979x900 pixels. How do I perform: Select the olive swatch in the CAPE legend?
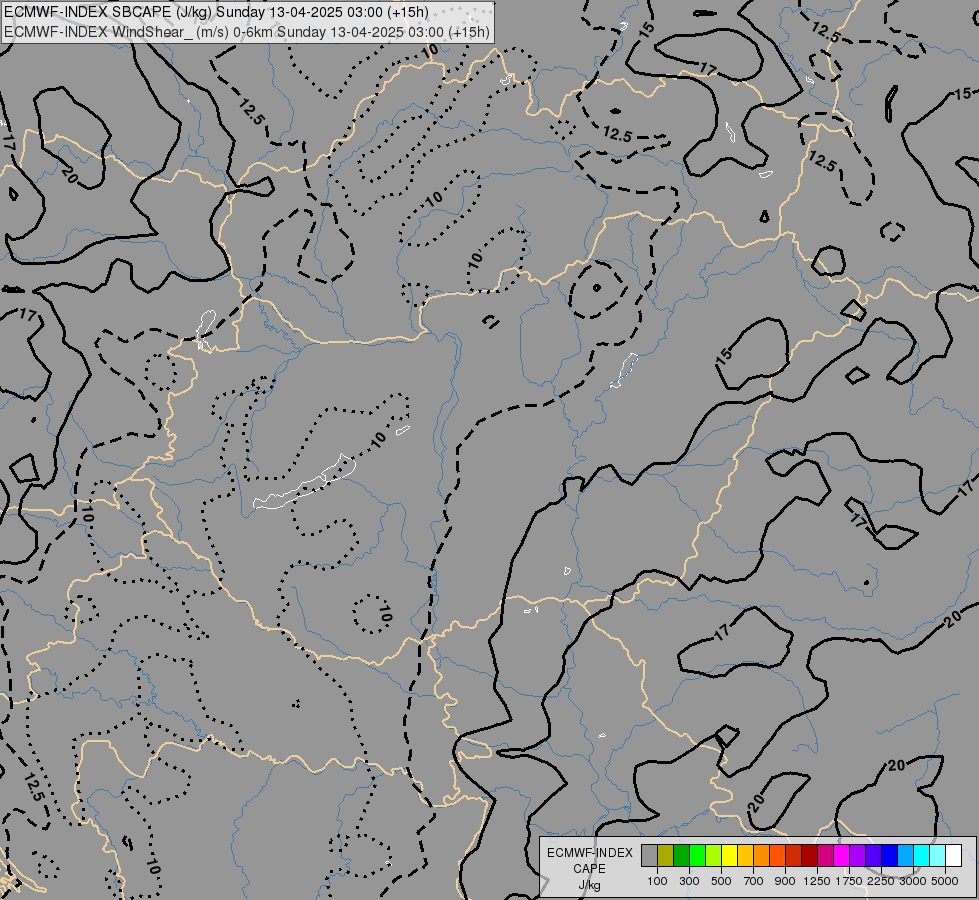[666, 855]
